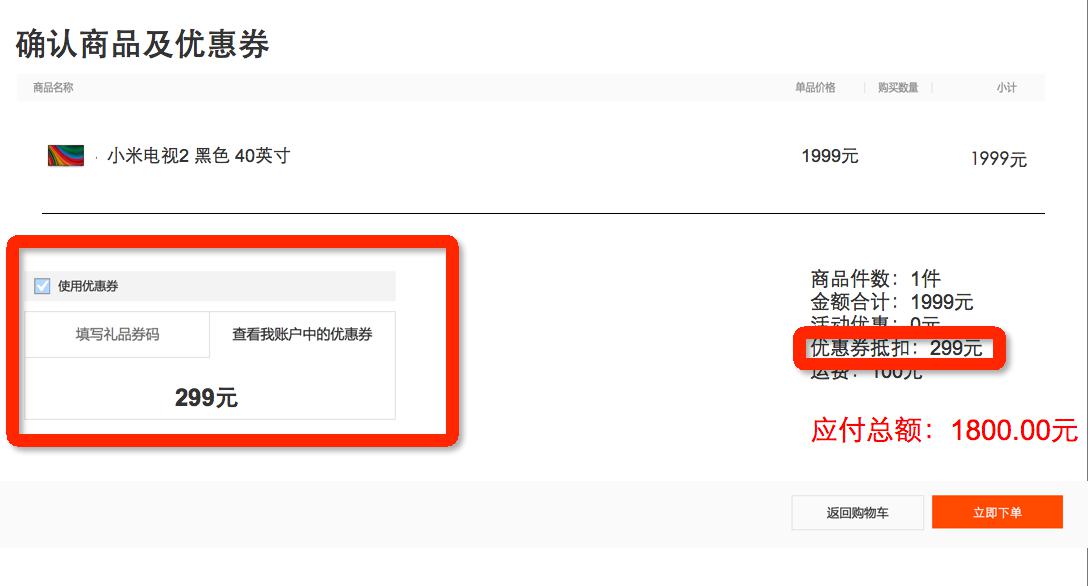Click the 应付总额 1800.00元 total
Screen dimensions: 1090x586
point(944,430)
